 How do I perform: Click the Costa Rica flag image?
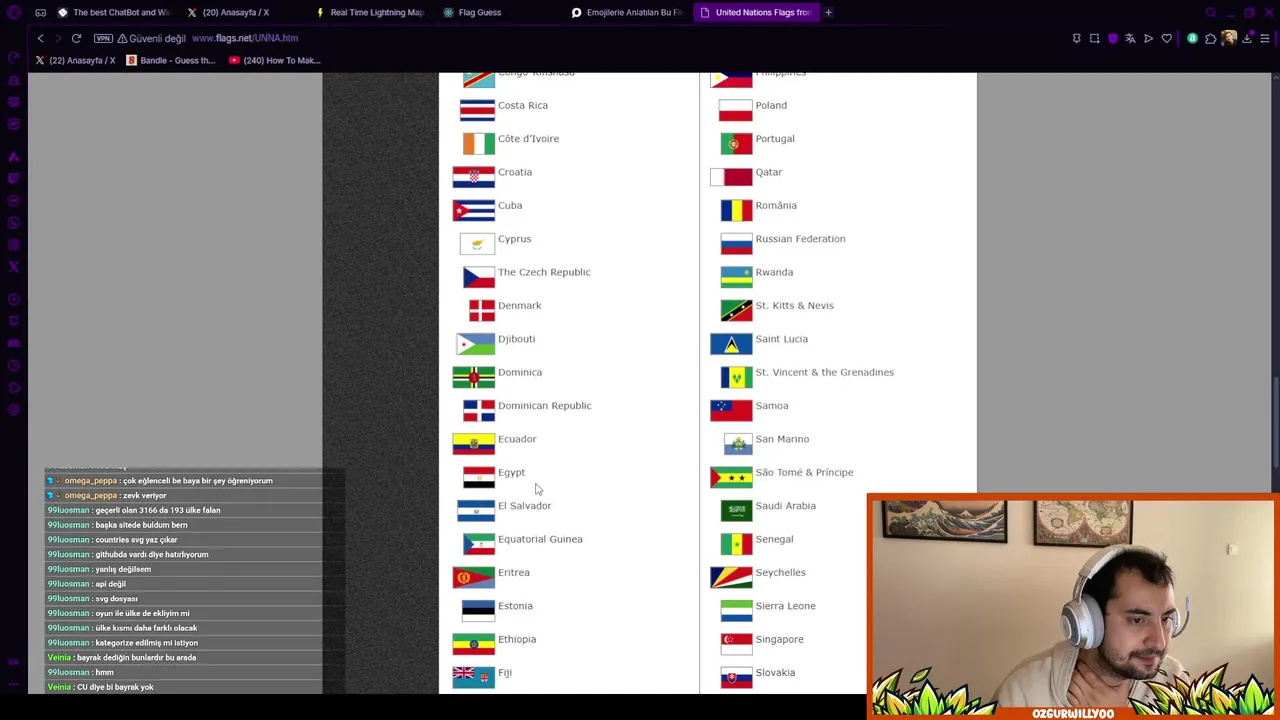(477, 110)
